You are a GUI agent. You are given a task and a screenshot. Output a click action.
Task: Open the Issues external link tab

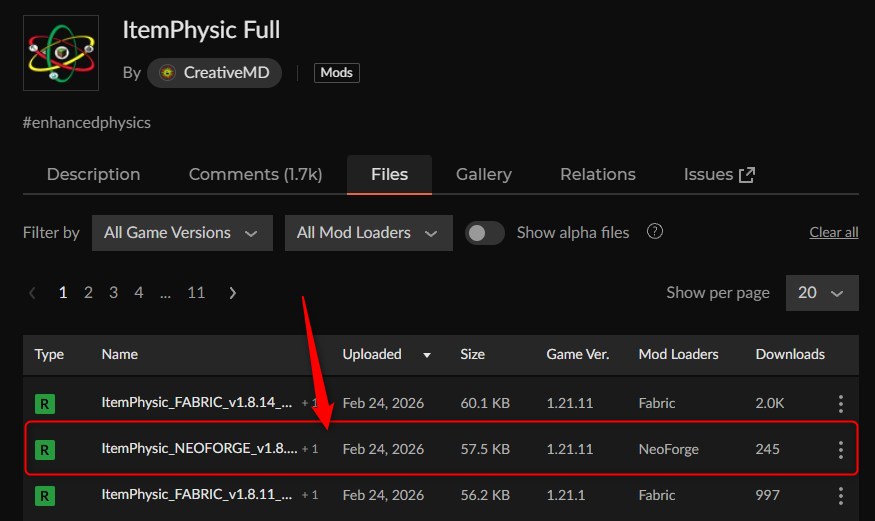tap(719, 174)
